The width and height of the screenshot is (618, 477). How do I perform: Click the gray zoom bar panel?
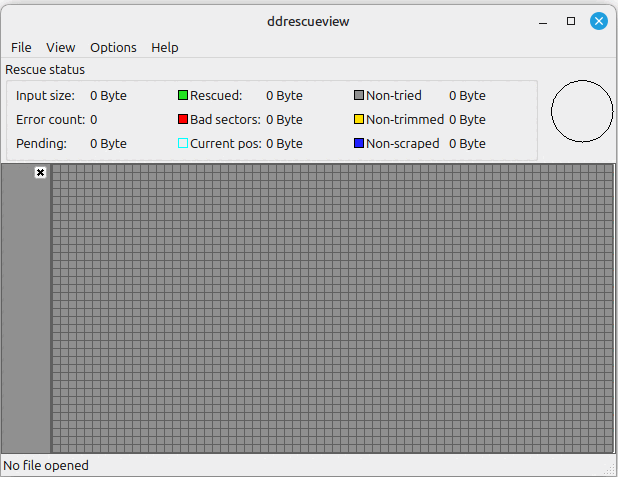[26, 309]
